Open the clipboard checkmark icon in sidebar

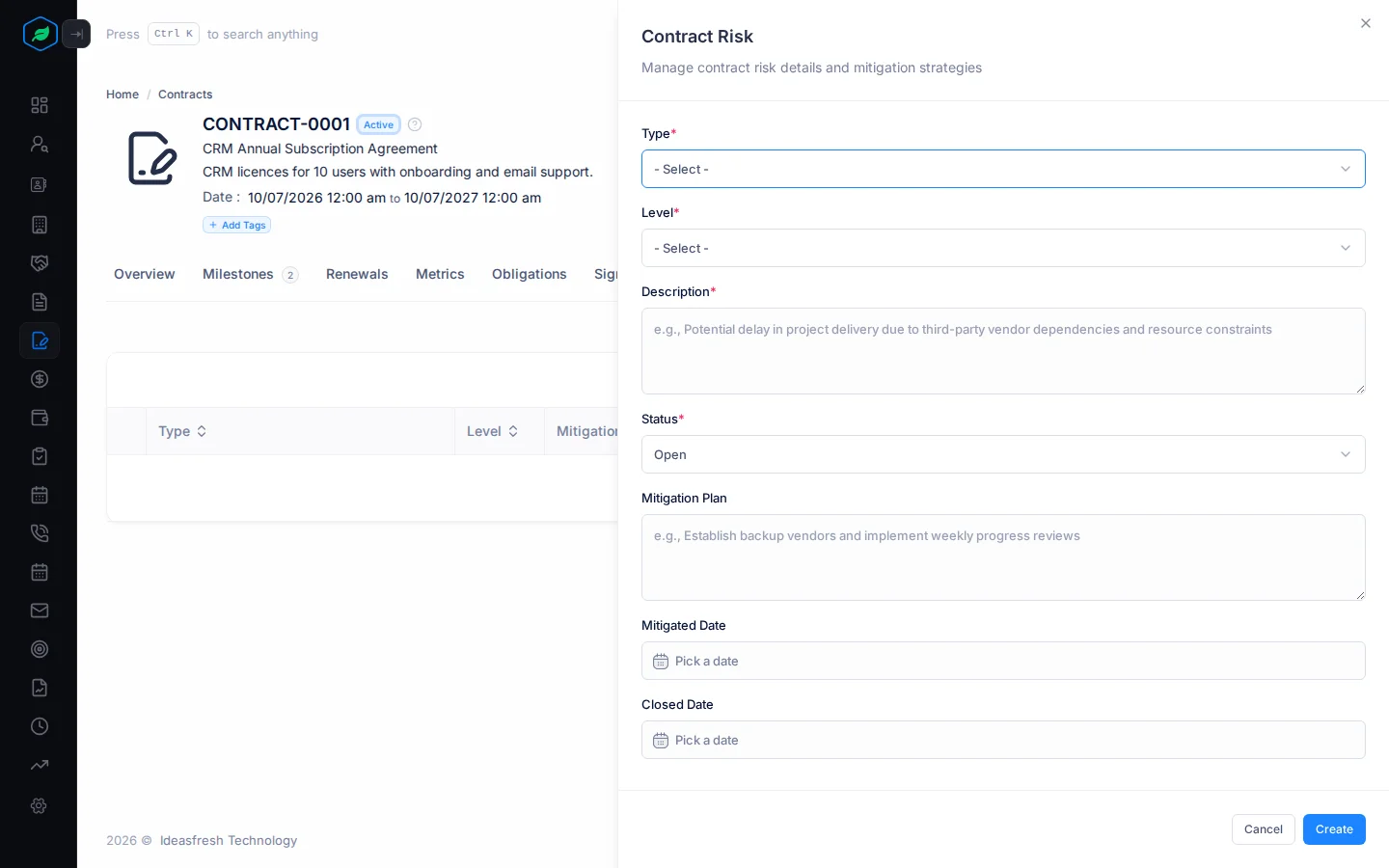tap(40, 456)
